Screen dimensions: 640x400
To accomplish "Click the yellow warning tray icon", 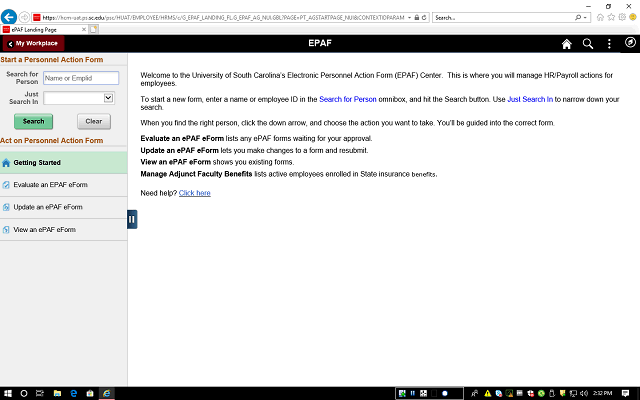I will point(487,393).
